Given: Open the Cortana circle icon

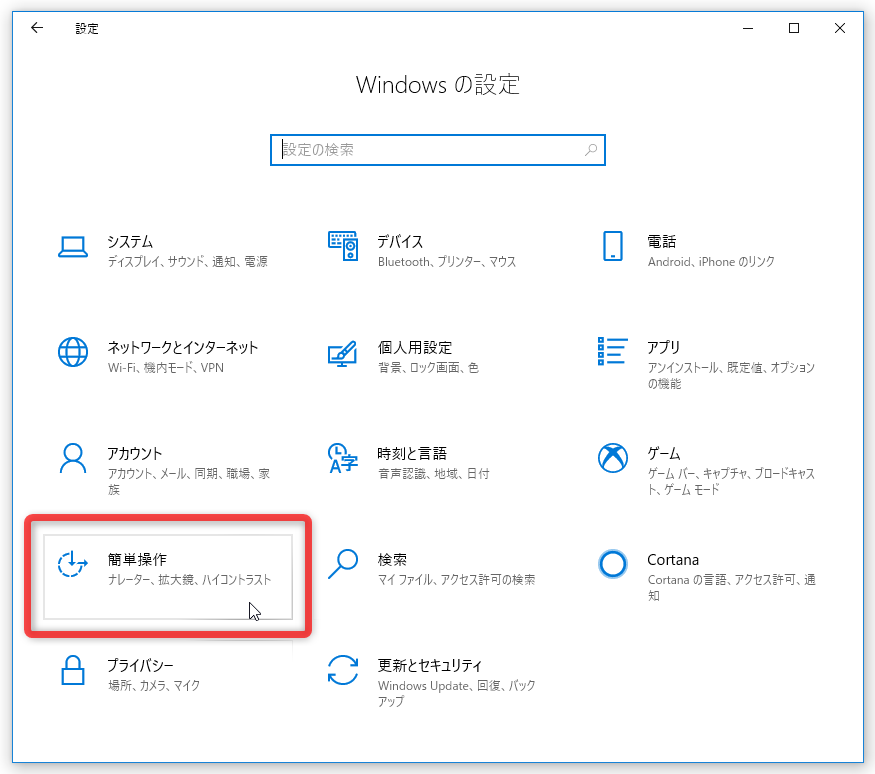Looking at the screenshot, I should (612, 564).
